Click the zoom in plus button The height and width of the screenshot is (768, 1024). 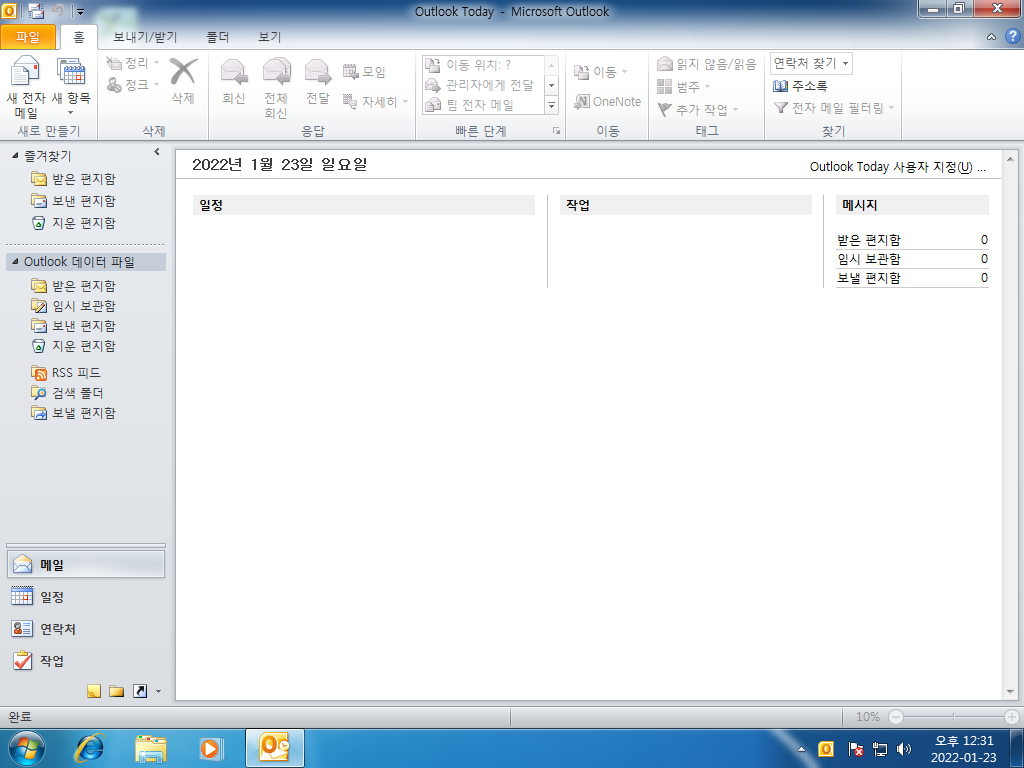(x=1012, y=716)
